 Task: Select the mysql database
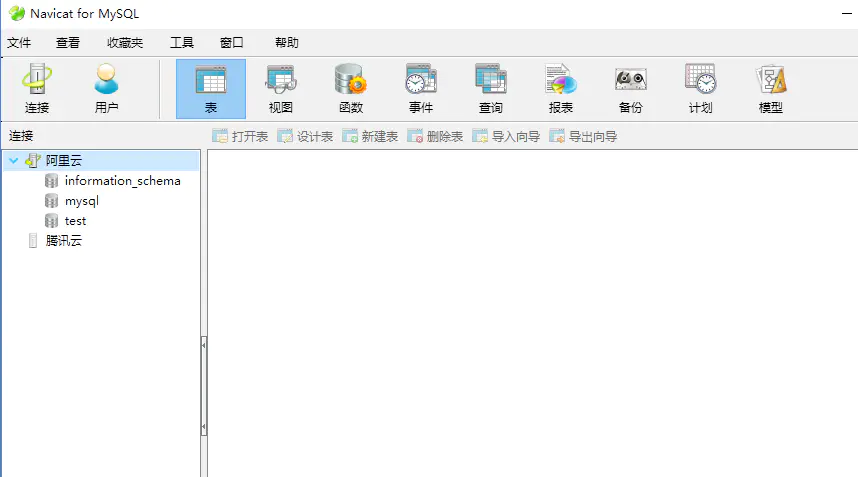point(82,201)
